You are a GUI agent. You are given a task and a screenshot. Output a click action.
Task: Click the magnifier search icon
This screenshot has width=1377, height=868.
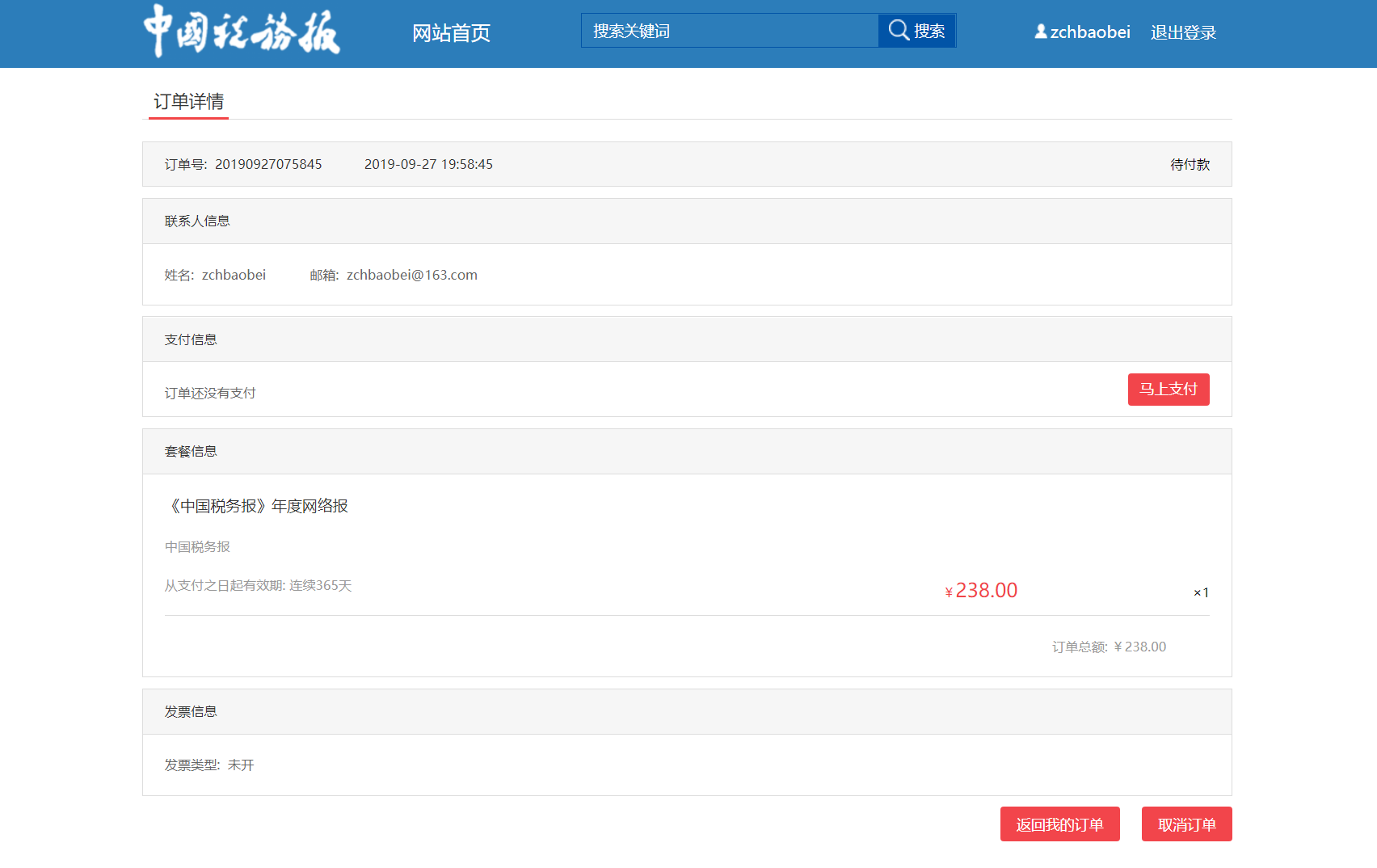point(898,31)
